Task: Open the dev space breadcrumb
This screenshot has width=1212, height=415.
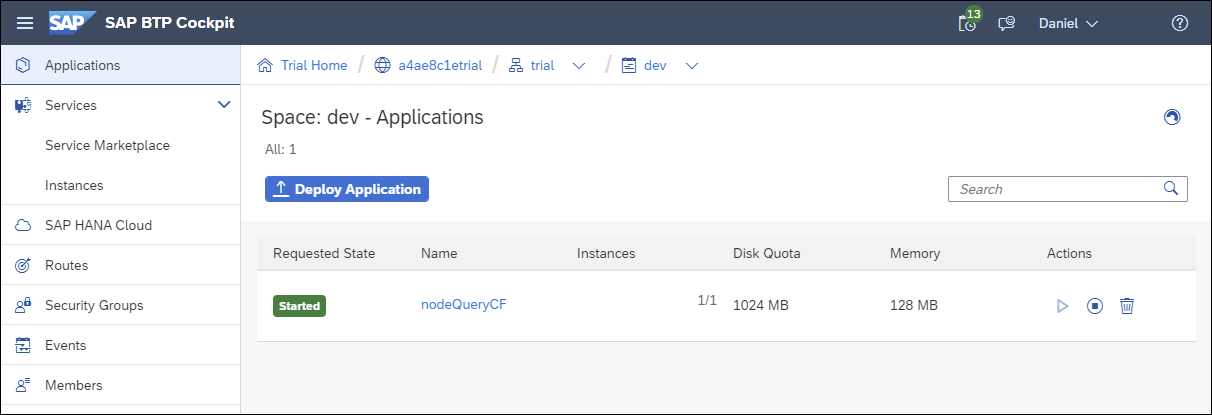Action: [655, 65]
